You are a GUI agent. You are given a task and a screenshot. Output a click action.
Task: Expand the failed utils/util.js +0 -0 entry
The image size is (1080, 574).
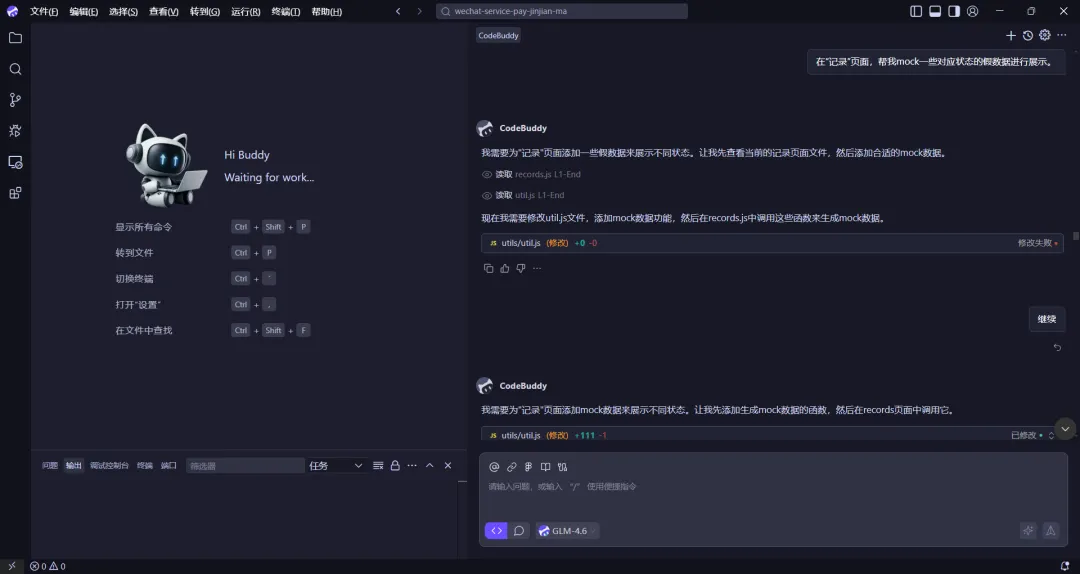tap(772, 243)
